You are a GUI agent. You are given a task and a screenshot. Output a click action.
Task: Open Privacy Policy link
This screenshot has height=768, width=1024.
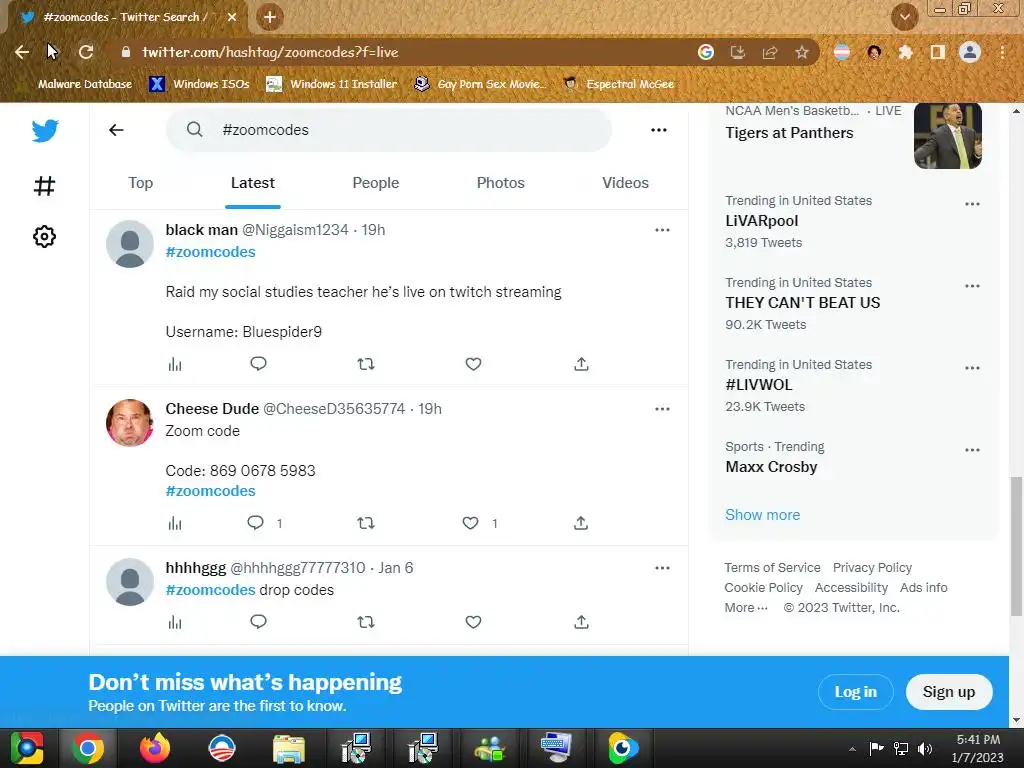point(872,568)
